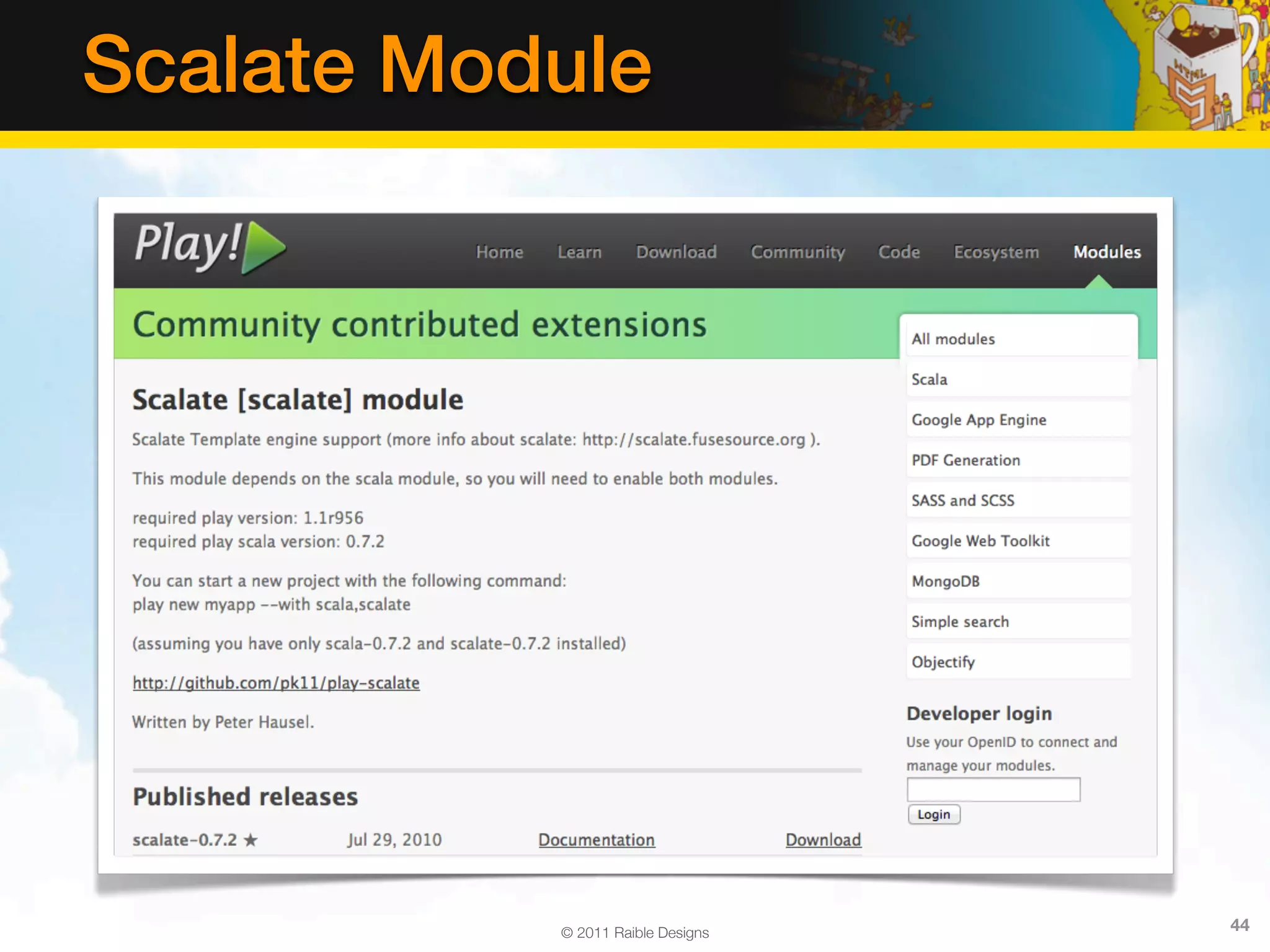
Task: Open Documentation for scalate-0.7.2
Action: click(x=597, y=840)
